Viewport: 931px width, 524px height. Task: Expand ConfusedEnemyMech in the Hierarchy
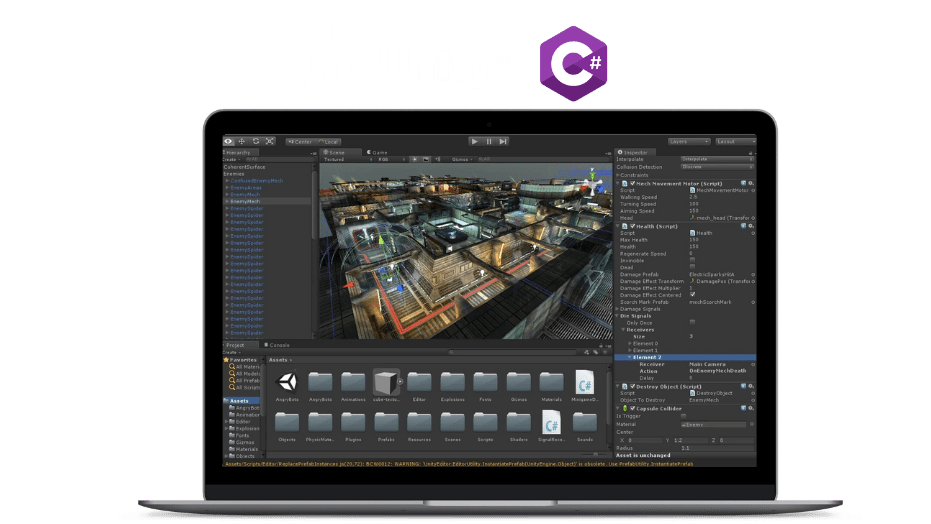pyautogui.click(x=227, y=181)
